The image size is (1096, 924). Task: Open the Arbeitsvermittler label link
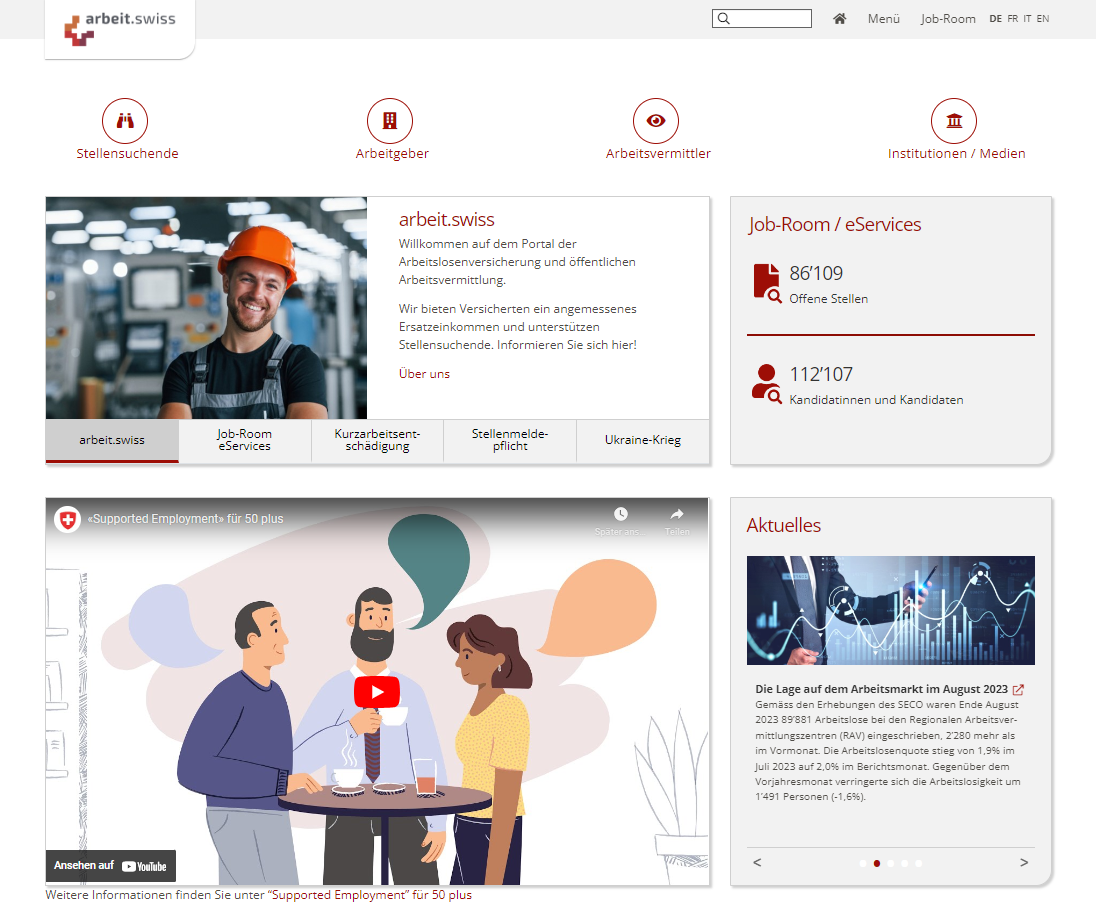point(658,154)
